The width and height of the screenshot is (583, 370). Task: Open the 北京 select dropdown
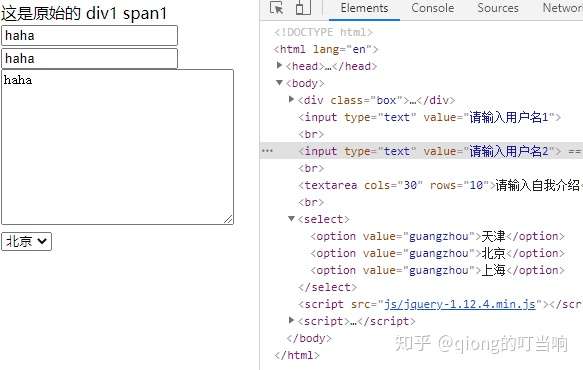26,241
